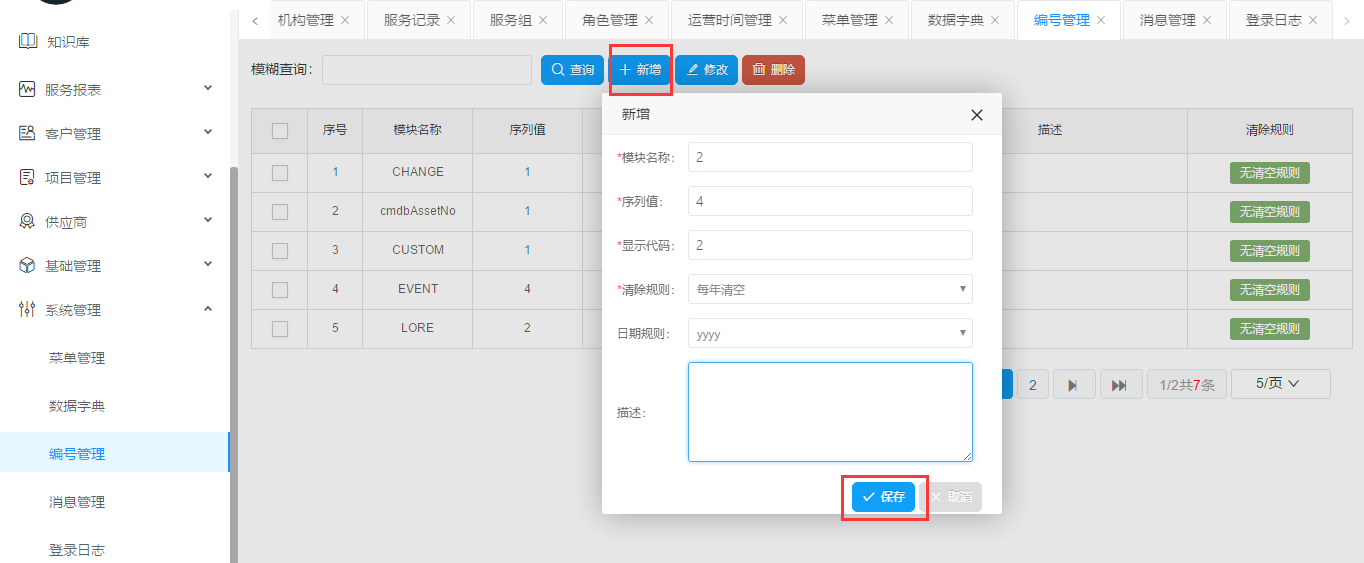The width and height of the screenshot is (1364, 563).
Task: Go to next page arrow icon
Action: tap(1072, 385)
